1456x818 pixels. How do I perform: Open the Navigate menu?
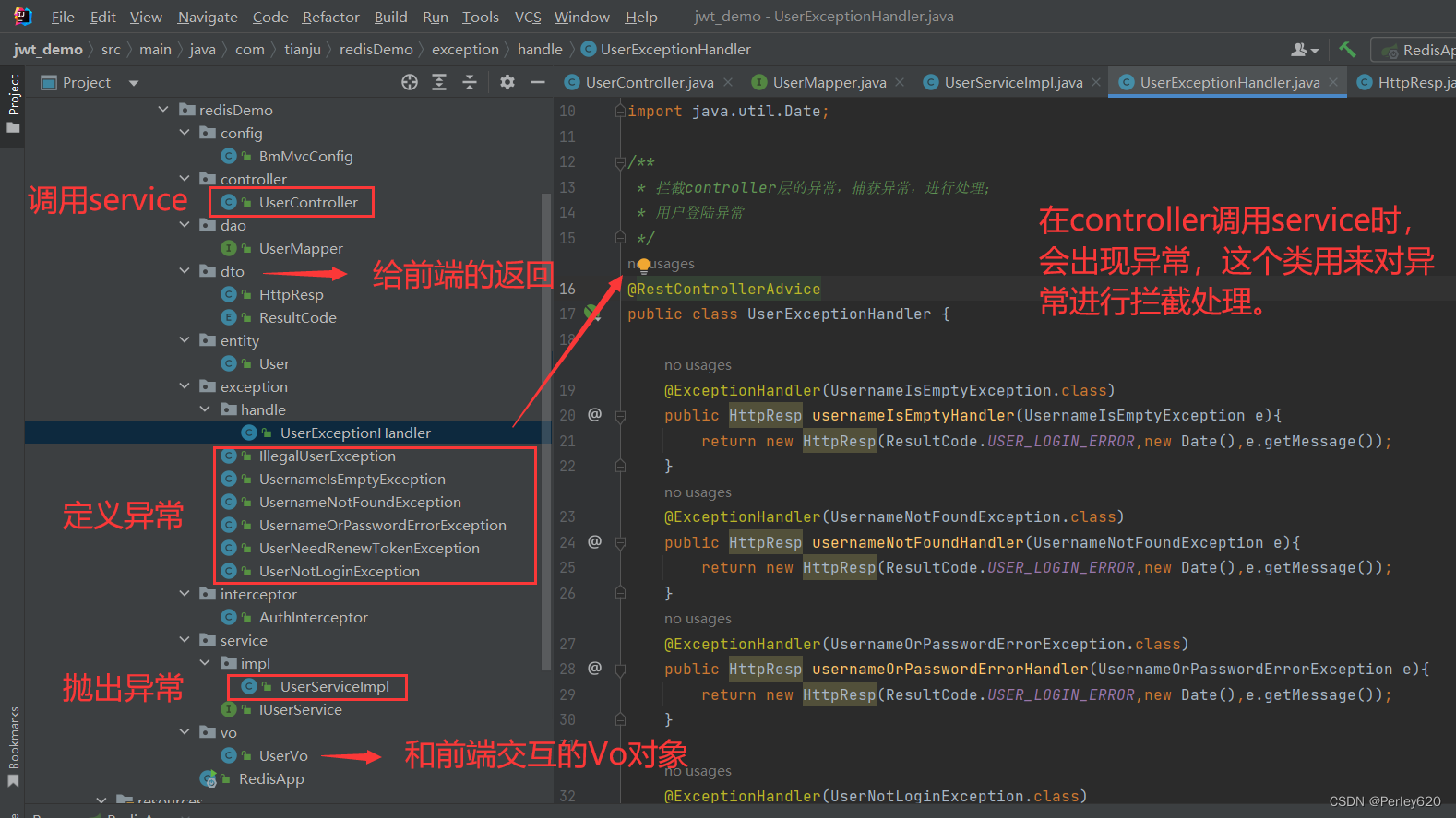tap(208, 17)
